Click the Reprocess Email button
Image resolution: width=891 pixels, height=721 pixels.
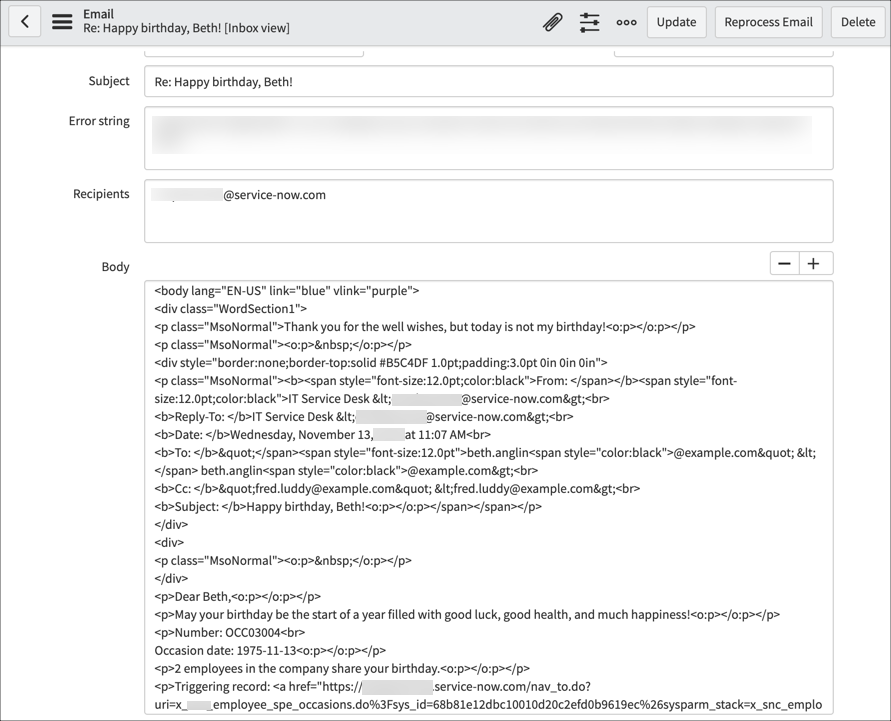768,21
